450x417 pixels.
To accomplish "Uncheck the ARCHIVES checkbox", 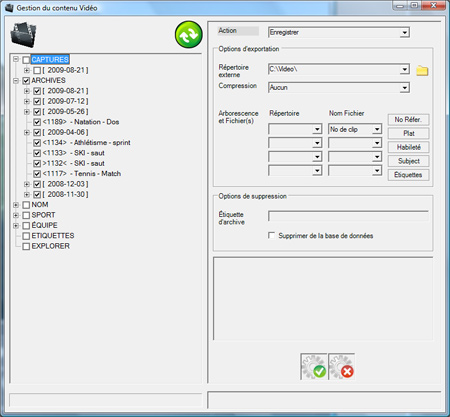I will 26,81.
